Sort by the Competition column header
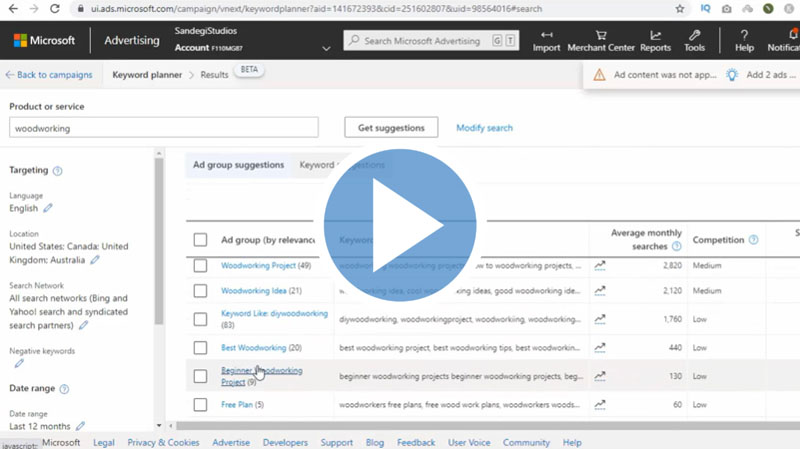800x449 pixels. (718, 240)
